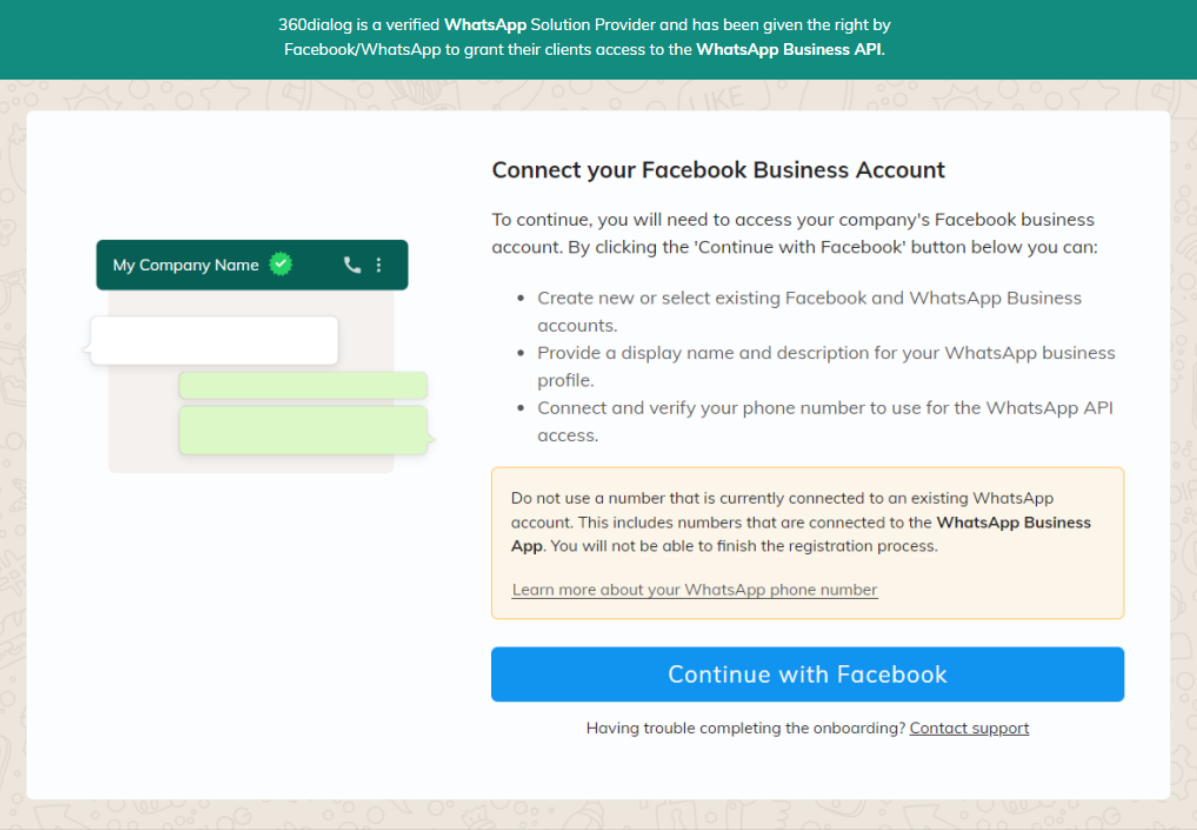Click the bold WhatsApp Business API banner text
The height and width of the screenshot is (830, 1197).
pos(788,49)
